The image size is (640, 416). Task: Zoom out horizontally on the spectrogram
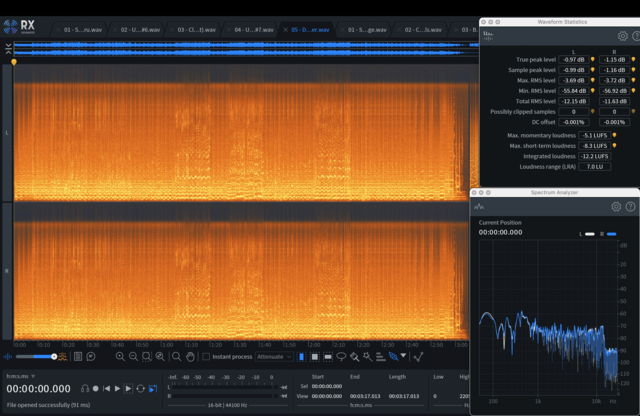(x=133, y=357)
